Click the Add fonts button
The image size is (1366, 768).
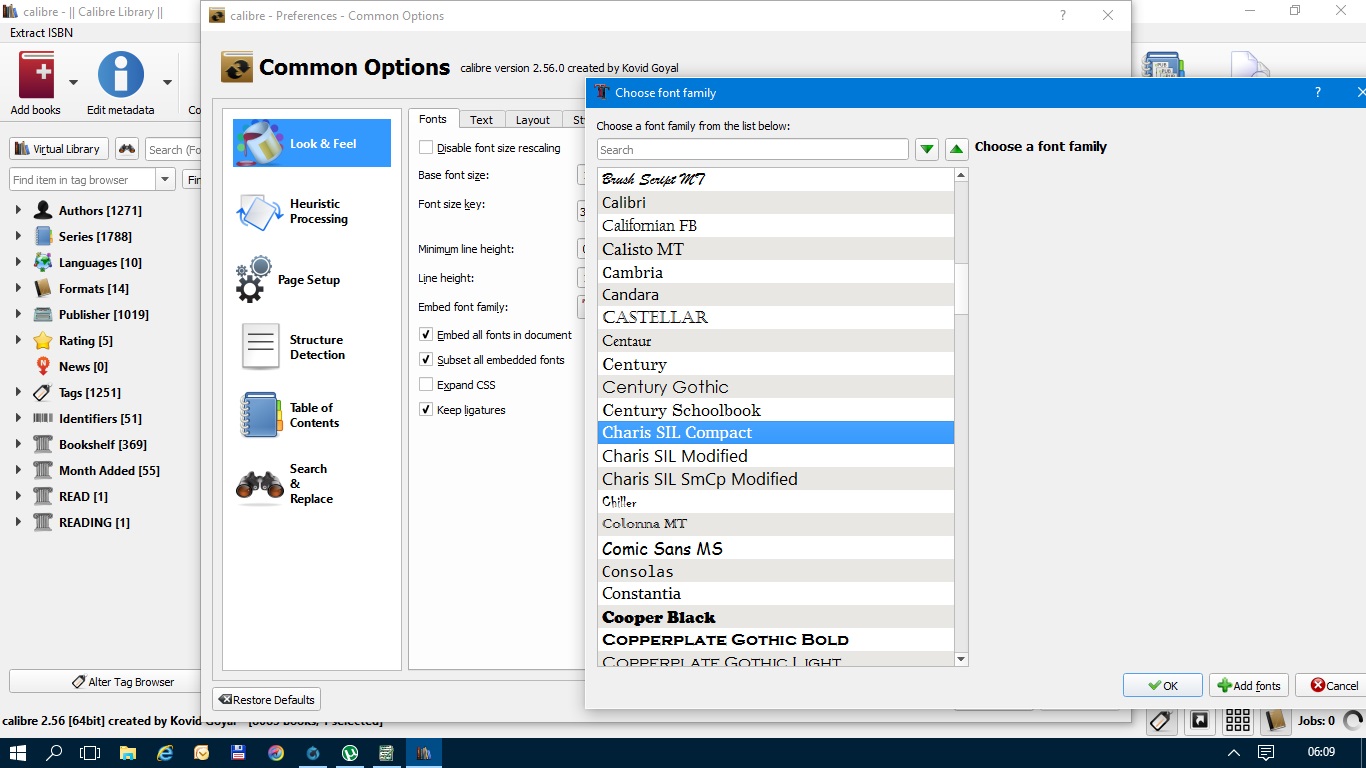(x=1248, y=685)
